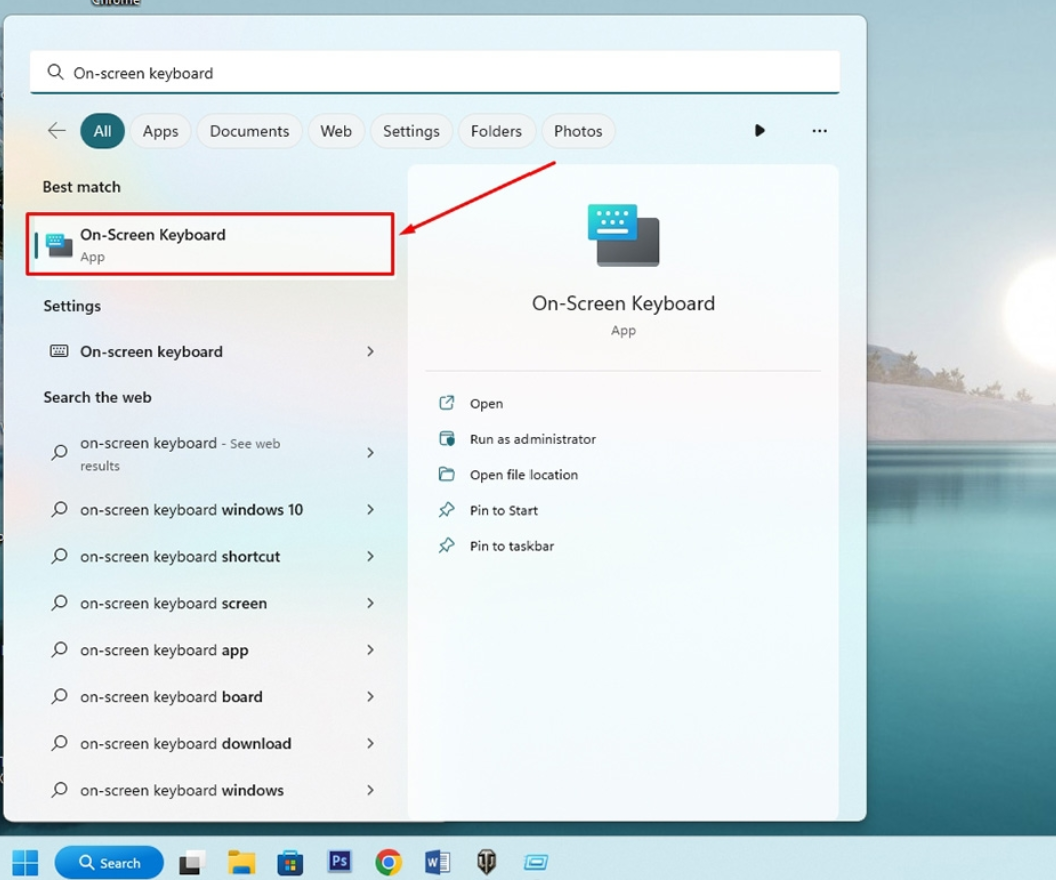Choose Pin to taskbar option

click(x=511, y=546)
